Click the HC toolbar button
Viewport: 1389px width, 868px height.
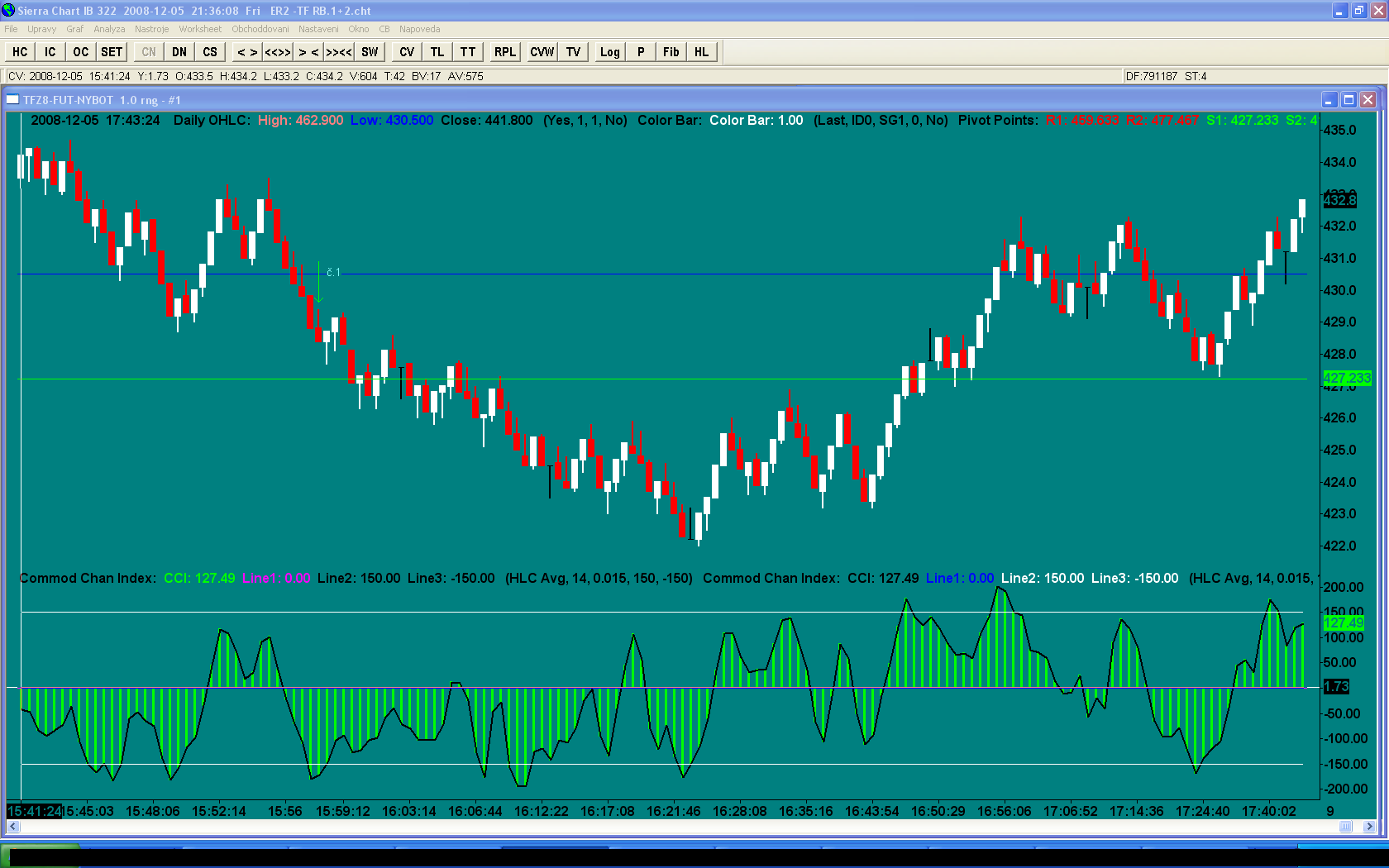pos(20,52)
